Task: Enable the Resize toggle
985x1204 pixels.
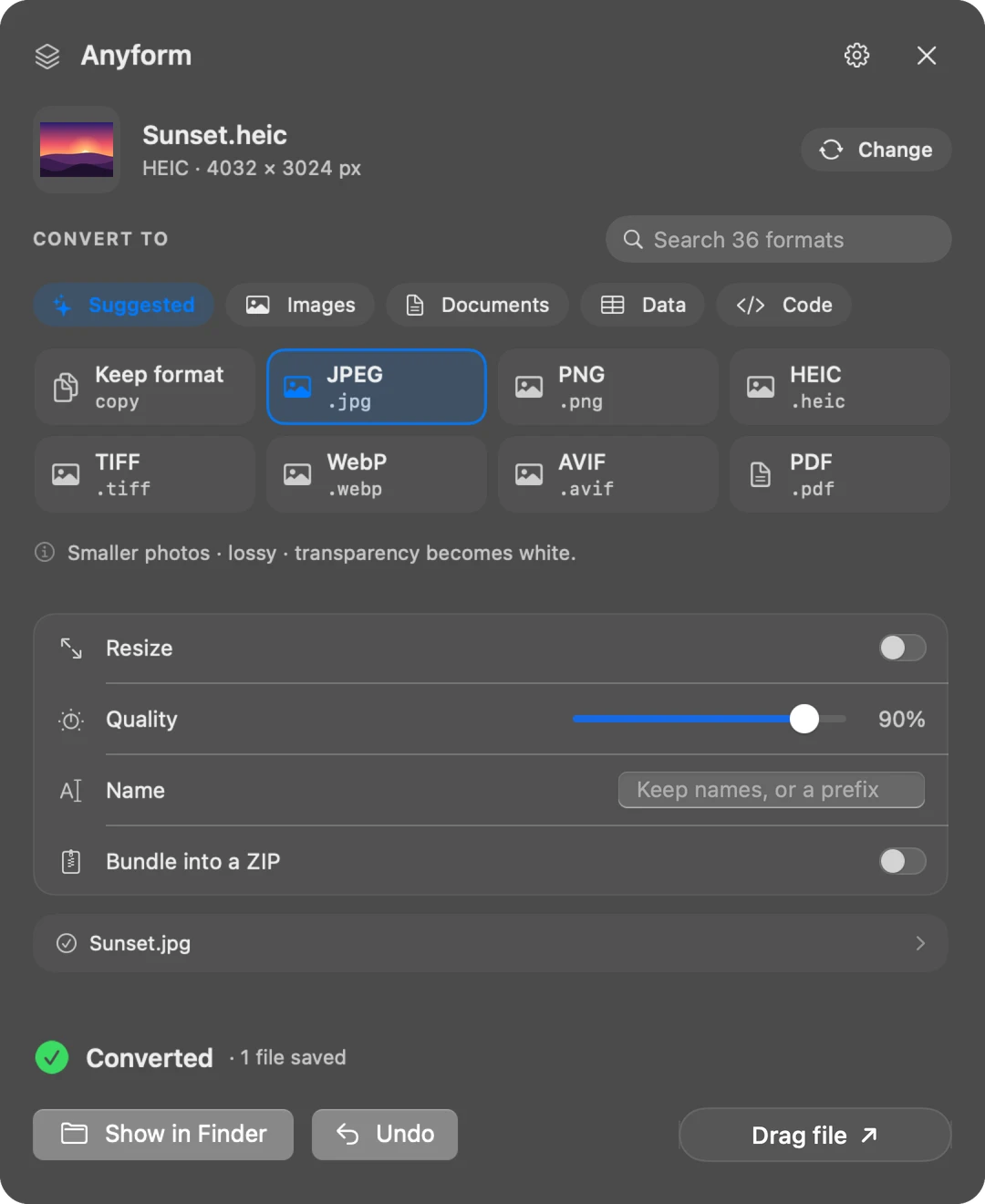Action: [903, 648]
